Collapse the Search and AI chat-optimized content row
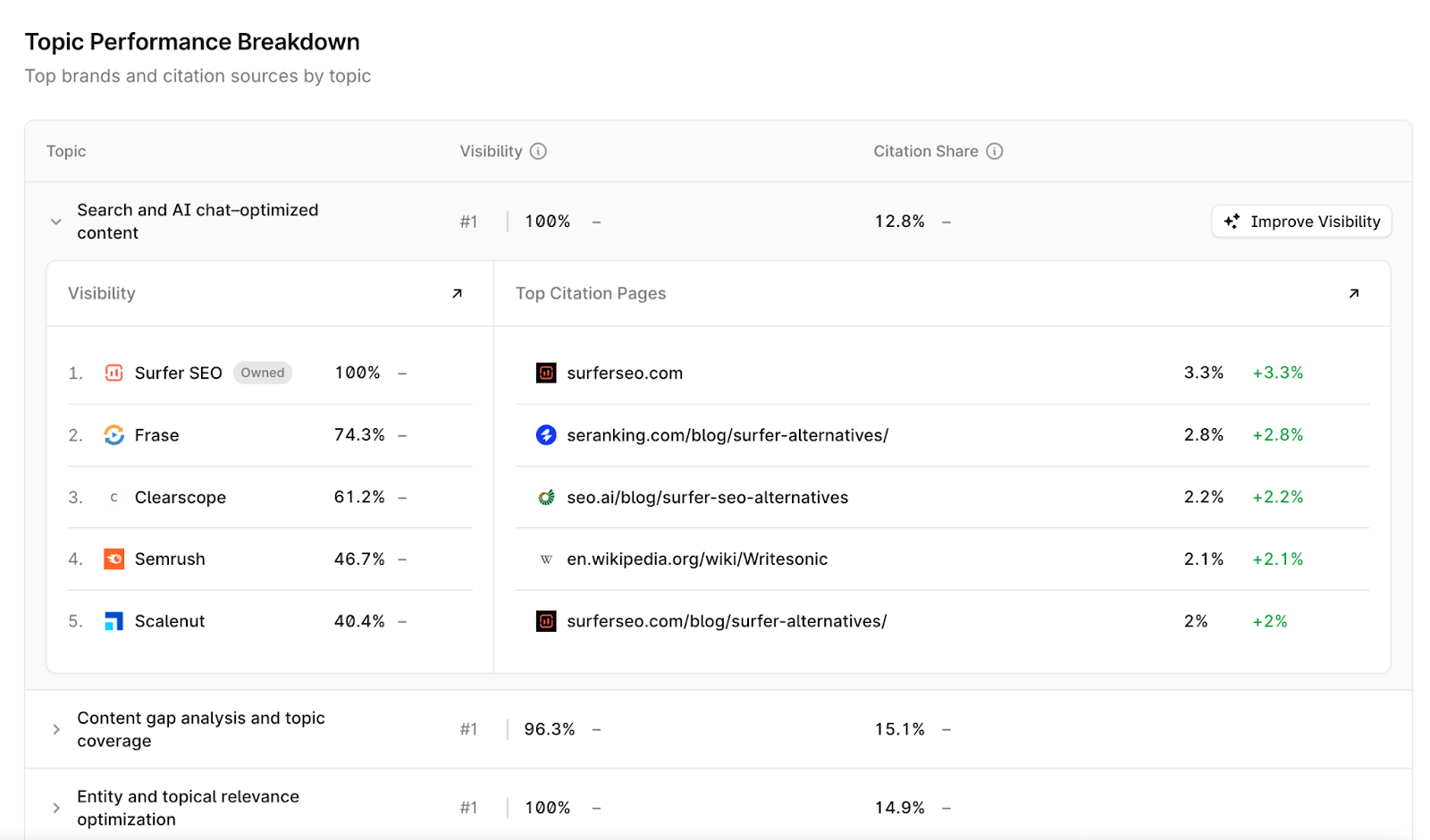The image size is (1430, 840). (x=56, y=222)
